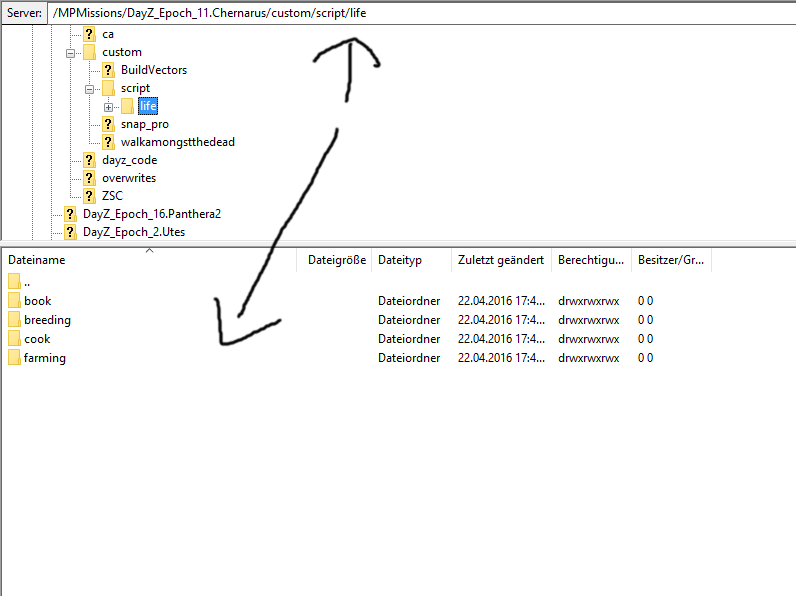Click unknown-folder icon next to DayZ_Epoch_2.Utes
Screen dimensions: 796x596
(70, 232)
